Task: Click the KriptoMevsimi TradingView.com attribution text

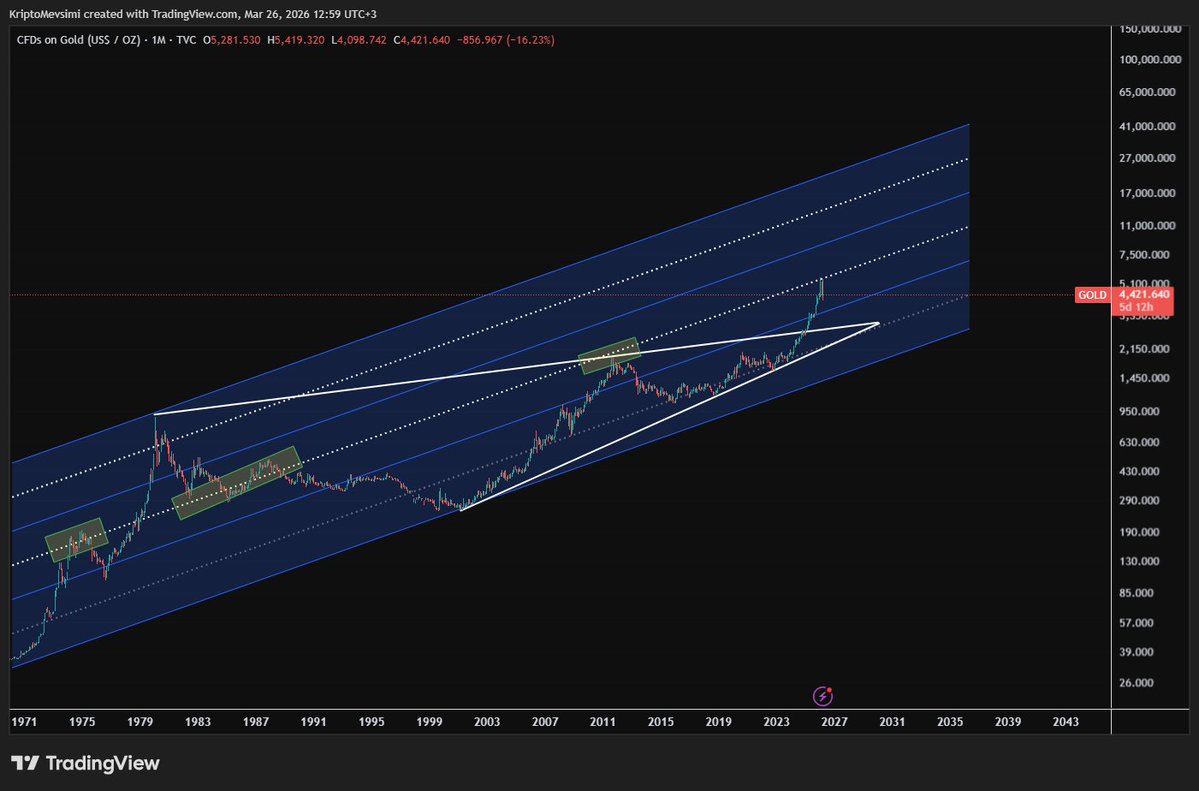Action: click(192, 14)
